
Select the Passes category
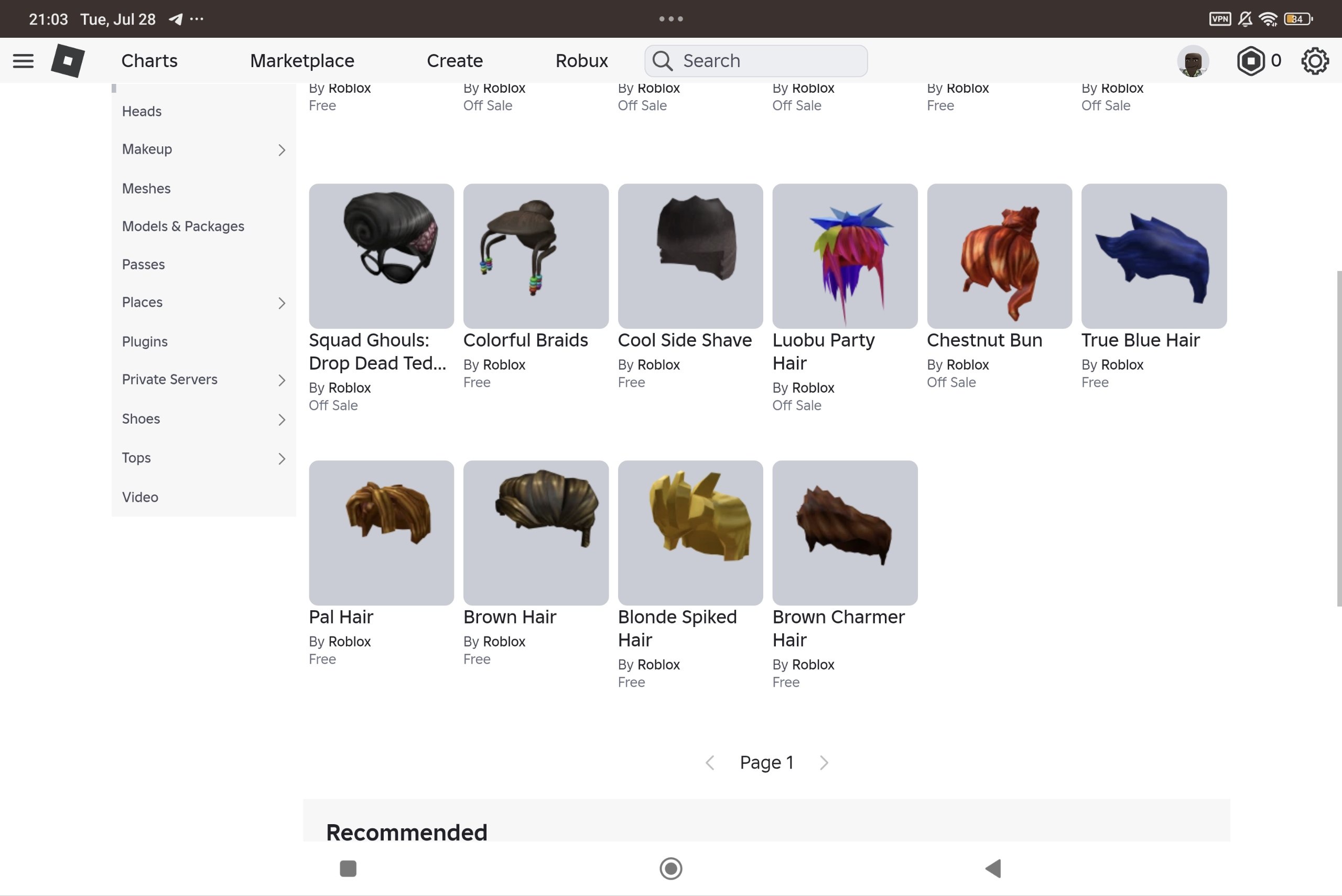[x=144, y=265]
